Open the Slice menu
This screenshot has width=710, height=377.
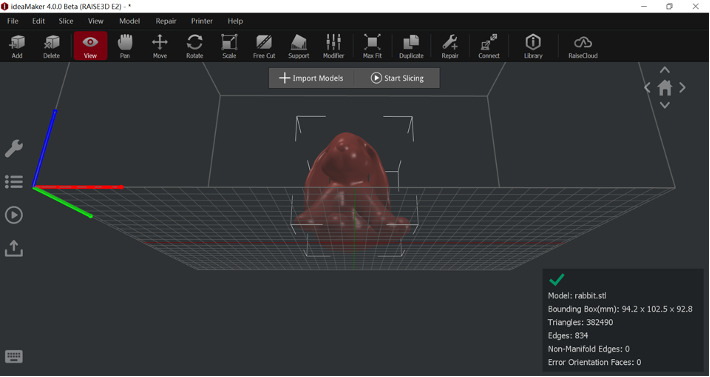coord(66,21)
